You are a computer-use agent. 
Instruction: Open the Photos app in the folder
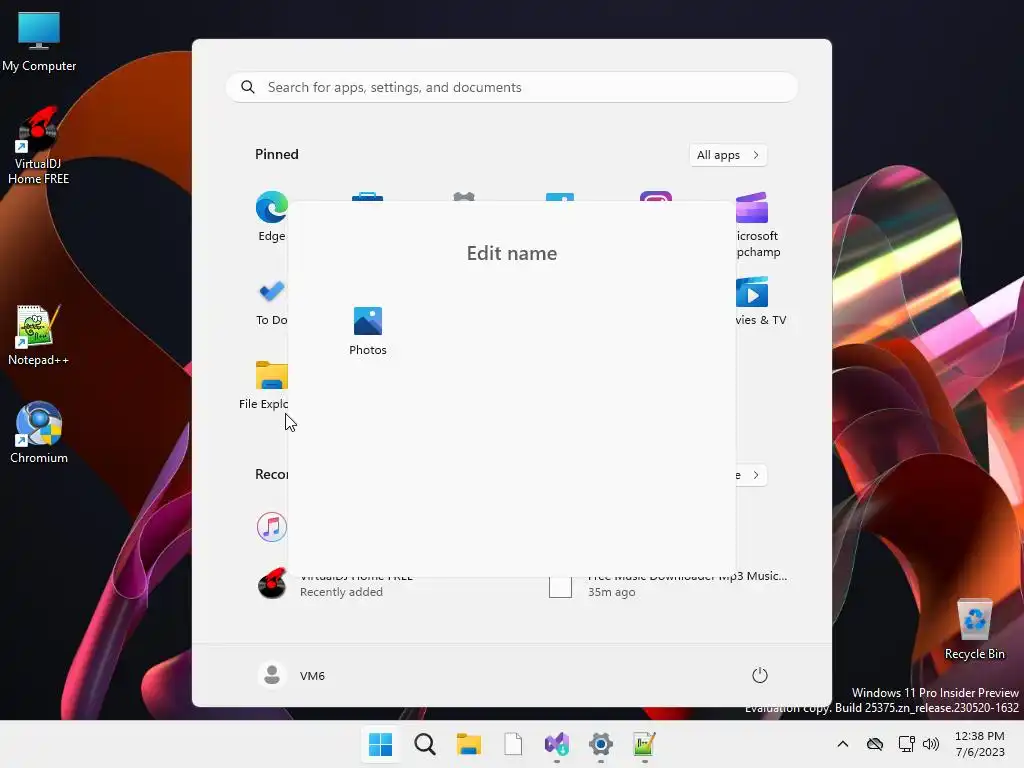pyautogui.click(x=368, y=331)
